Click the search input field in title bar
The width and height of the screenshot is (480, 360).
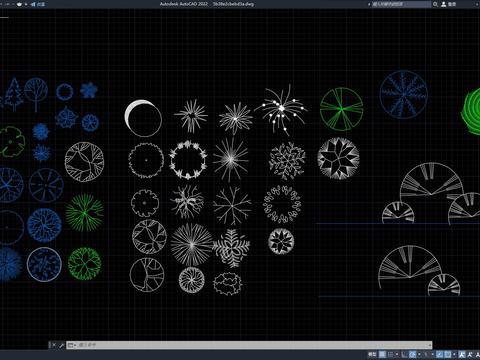pyautogui.click(x=401, y=4)
